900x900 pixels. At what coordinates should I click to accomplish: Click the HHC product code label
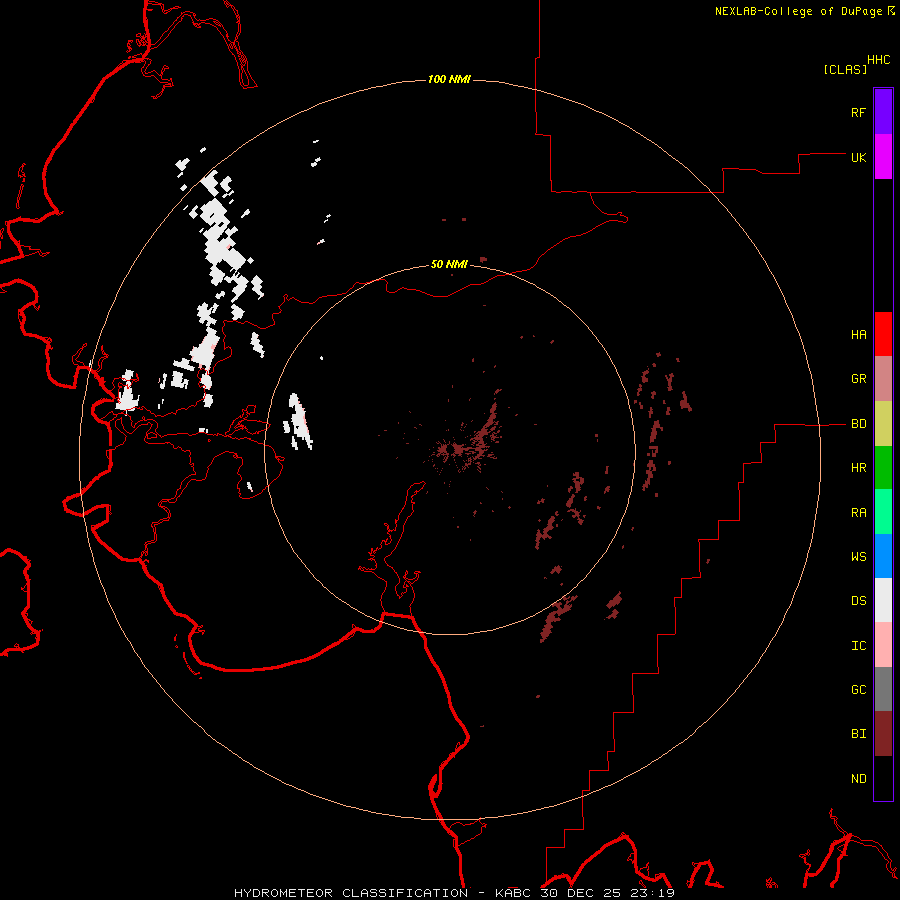click(x=878, y=60)
